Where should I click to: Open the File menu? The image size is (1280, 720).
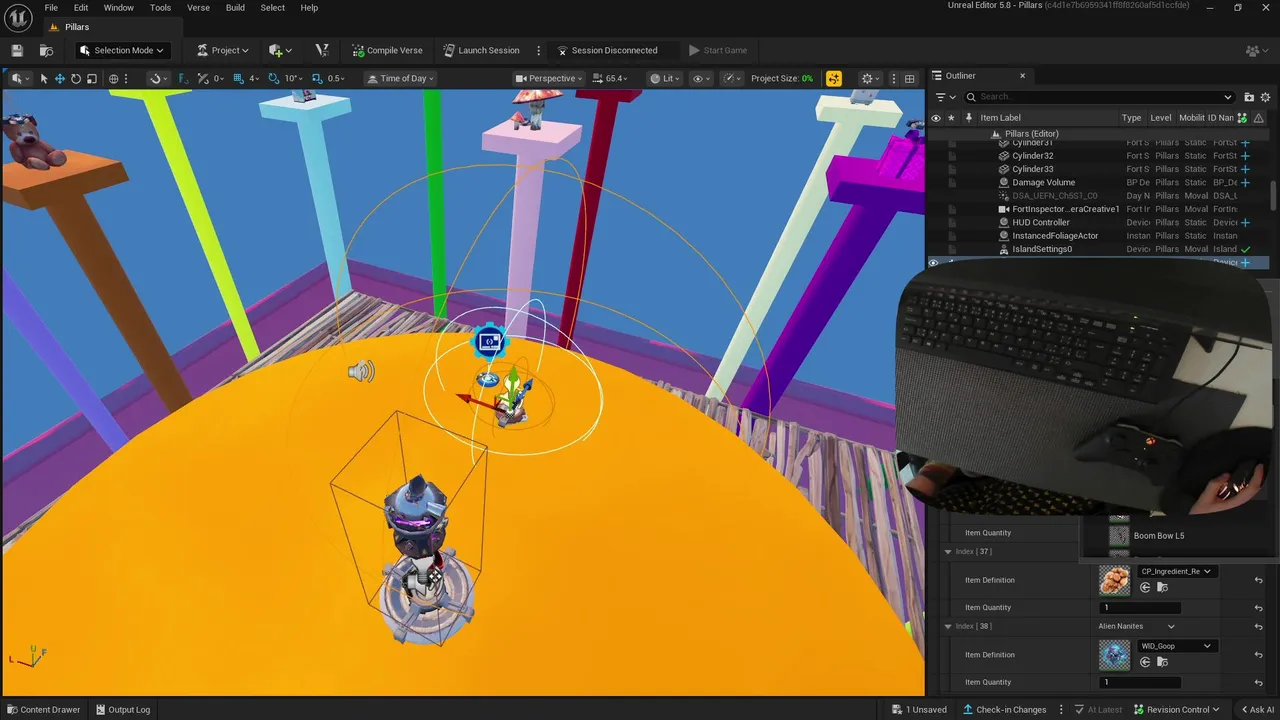tap(51, 8)
